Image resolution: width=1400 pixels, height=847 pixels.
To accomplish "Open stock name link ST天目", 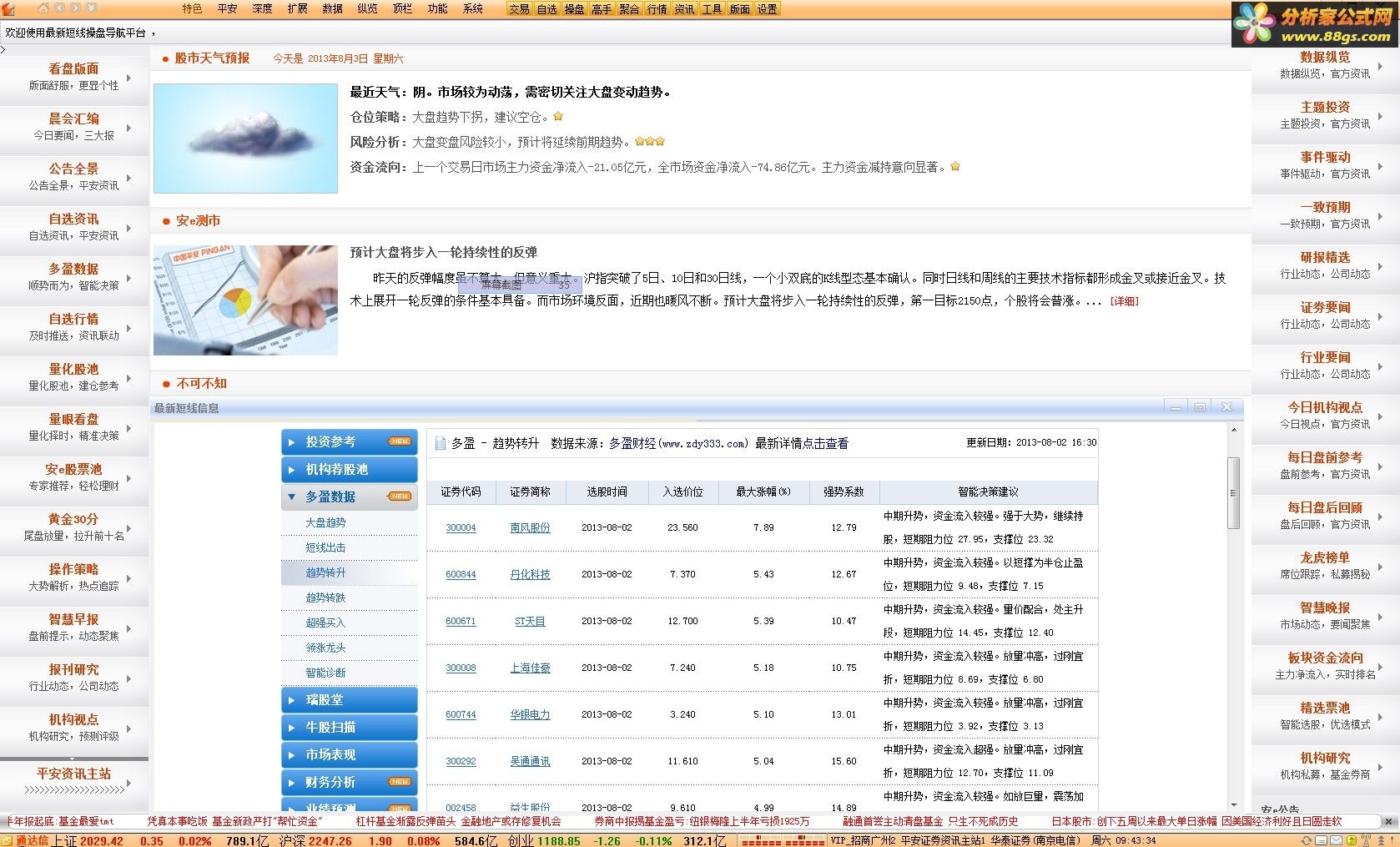I will (x=530, y=621).
